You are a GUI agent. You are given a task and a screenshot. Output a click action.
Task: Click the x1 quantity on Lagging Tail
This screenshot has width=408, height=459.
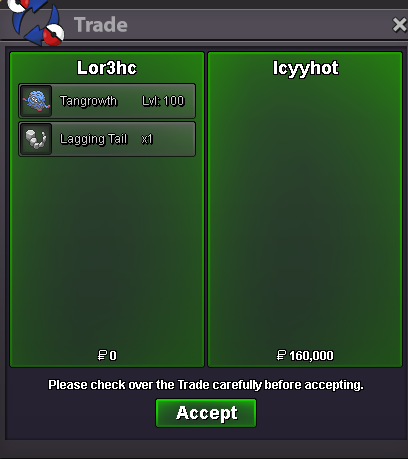point(147,139)
